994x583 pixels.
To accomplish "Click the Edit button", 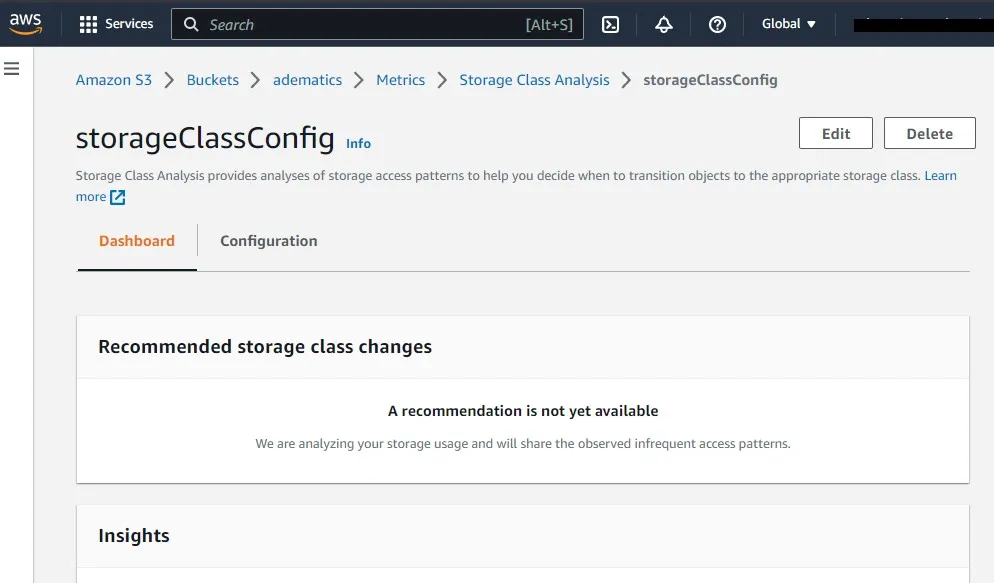I will 835,134.
